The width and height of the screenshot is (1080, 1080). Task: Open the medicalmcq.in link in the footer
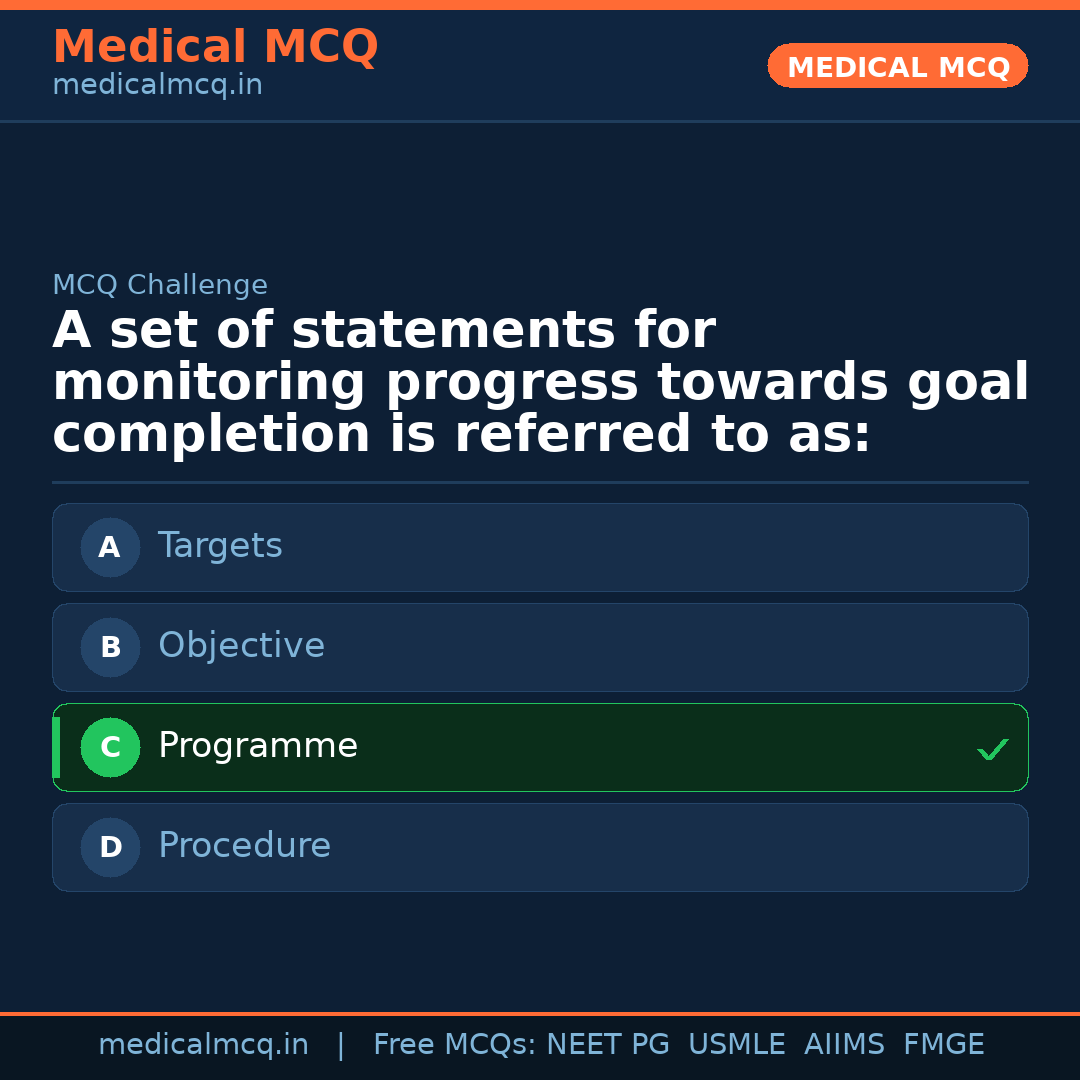[x=203, y=1045]
